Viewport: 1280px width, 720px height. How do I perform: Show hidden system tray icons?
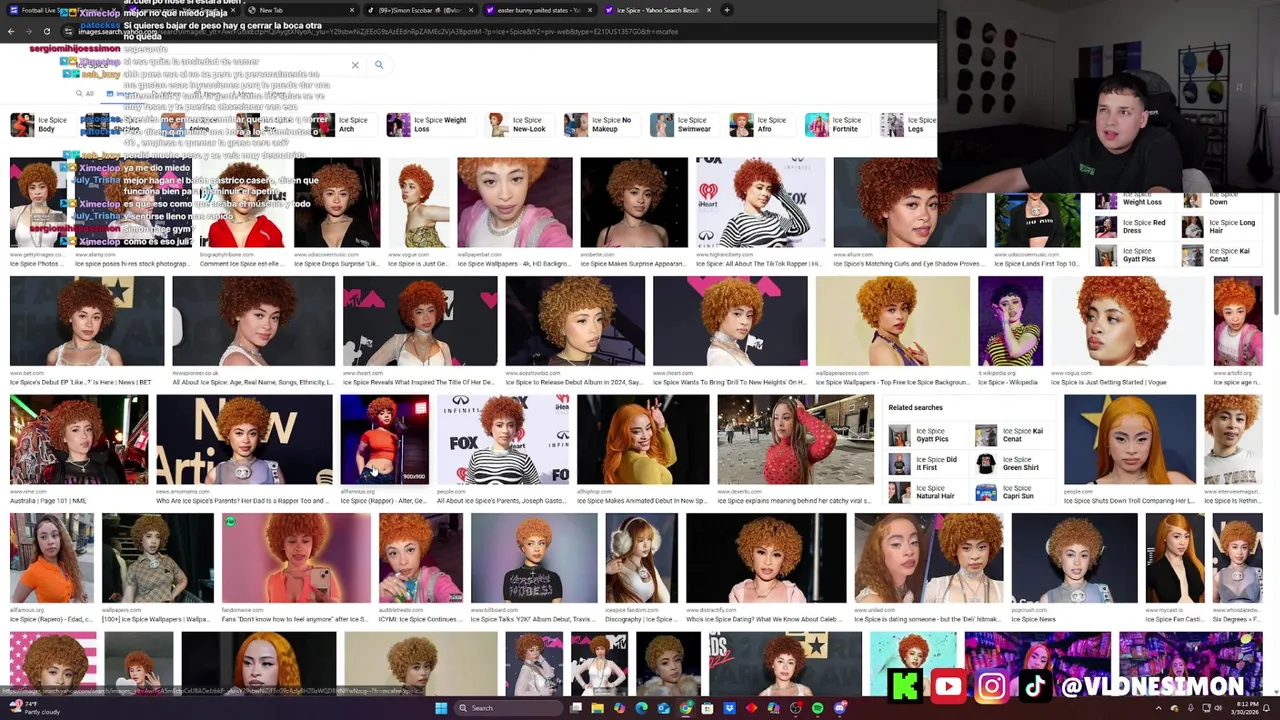pos(1159,708)
